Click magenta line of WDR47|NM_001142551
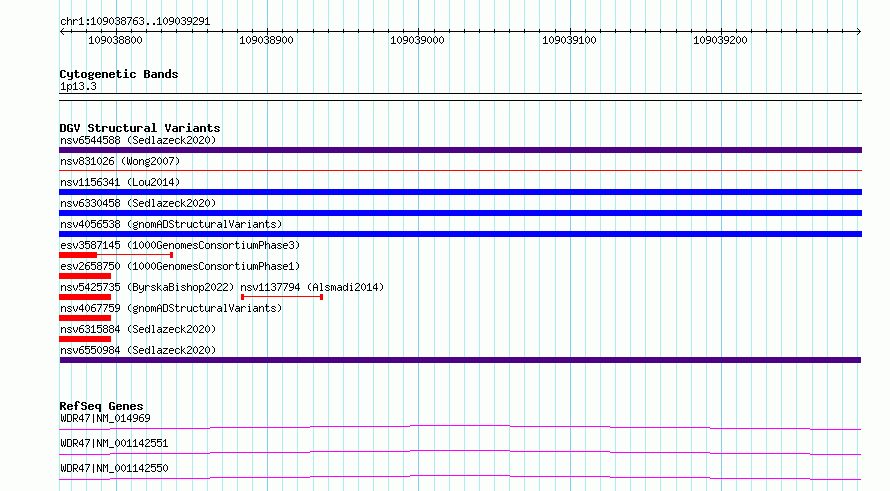The height and width of the screenshot is (491, 890). click(460, 452)
